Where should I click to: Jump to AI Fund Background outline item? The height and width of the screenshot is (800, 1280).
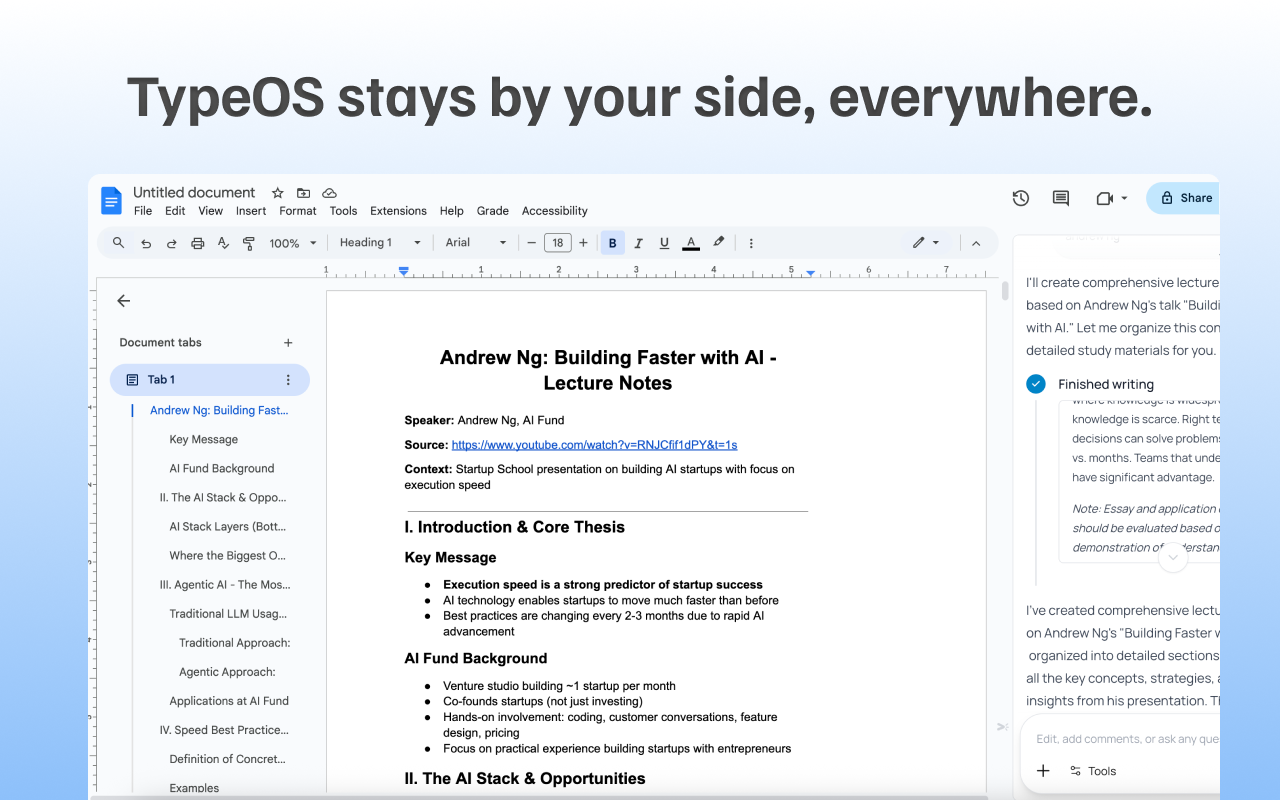click(222, 468)
